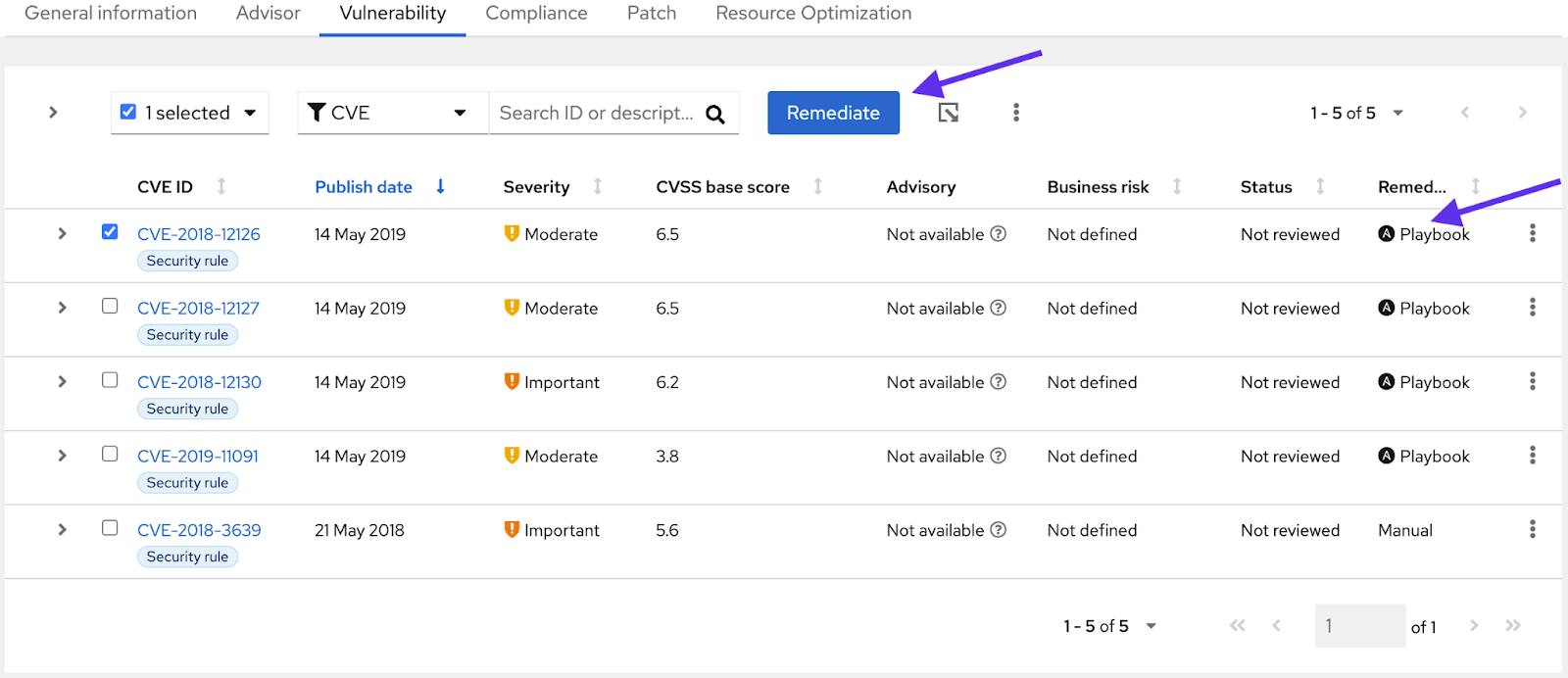
Task: Click Advisory help icon for CVE-2018-3639
Action: tap(998, 529)
